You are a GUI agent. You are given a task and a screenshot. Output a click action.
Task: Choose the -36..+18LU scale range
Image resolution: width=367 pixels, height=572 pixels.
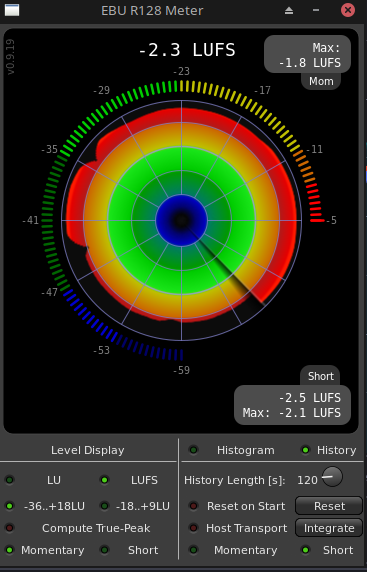point(45,506)
